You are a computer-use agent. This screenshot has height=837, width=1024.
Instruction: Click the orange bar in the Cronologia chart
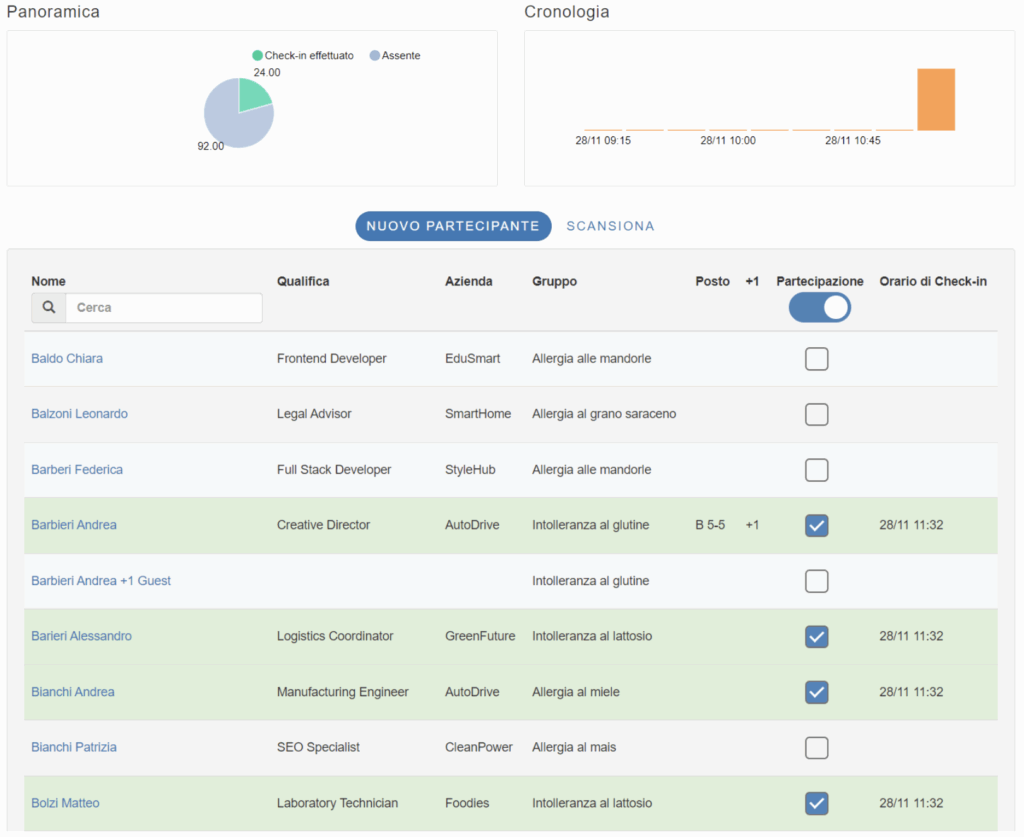coord(936,99)
